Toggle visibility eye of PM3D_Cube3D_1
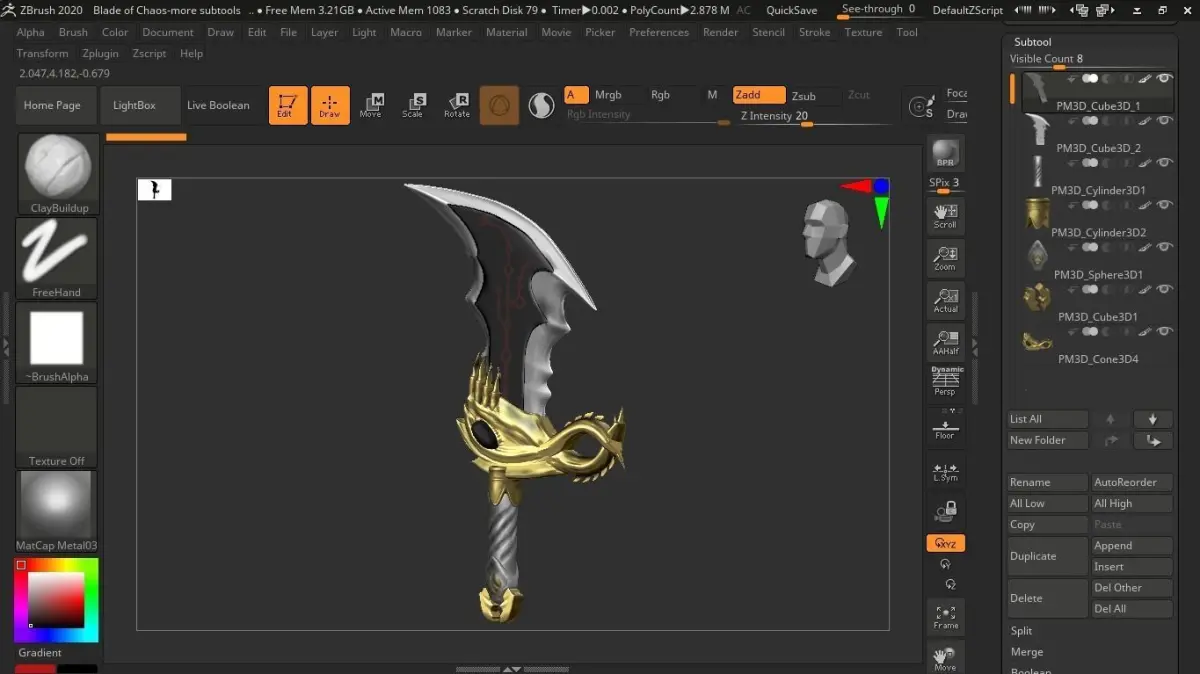The image size is (1200, 674). tap(1164, 78)
